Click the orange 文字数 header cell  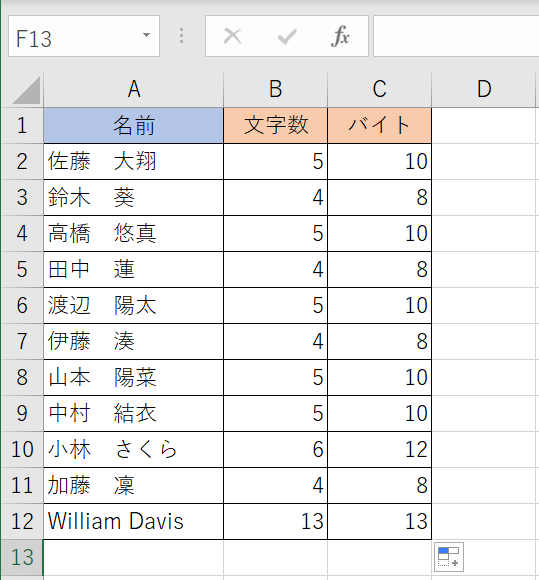tap(276, 125)
